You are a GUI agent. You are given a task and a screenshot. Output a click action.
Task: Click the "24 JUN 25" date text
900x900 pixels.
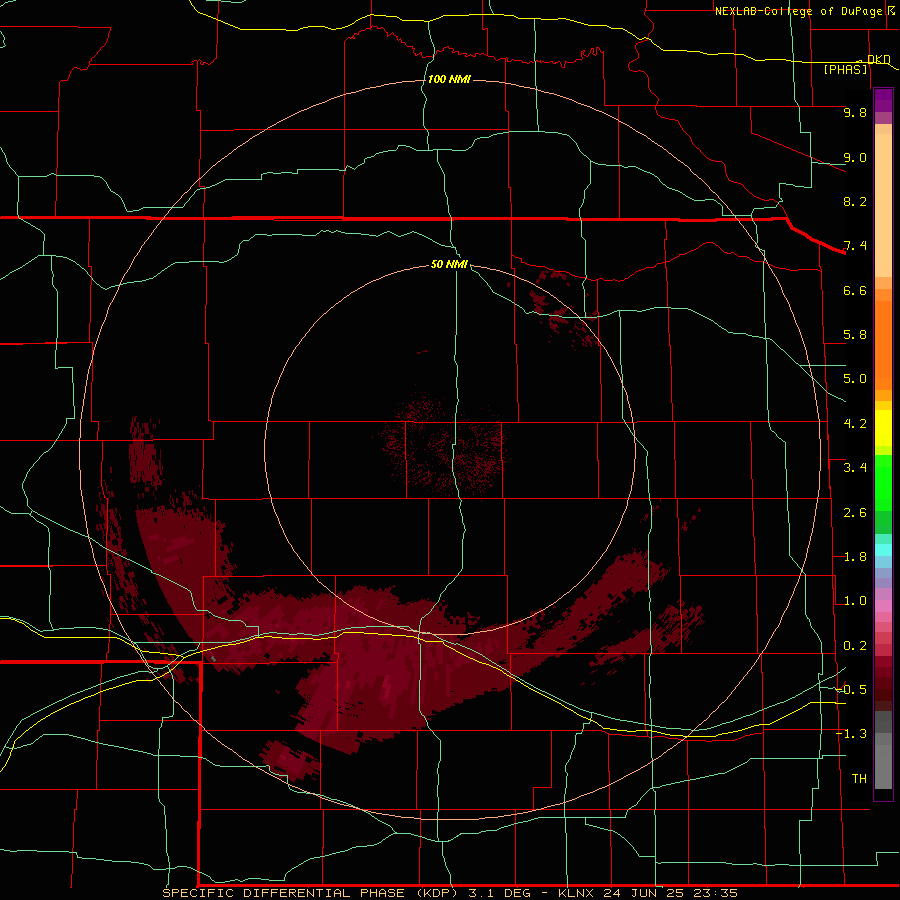pos(643,893)
